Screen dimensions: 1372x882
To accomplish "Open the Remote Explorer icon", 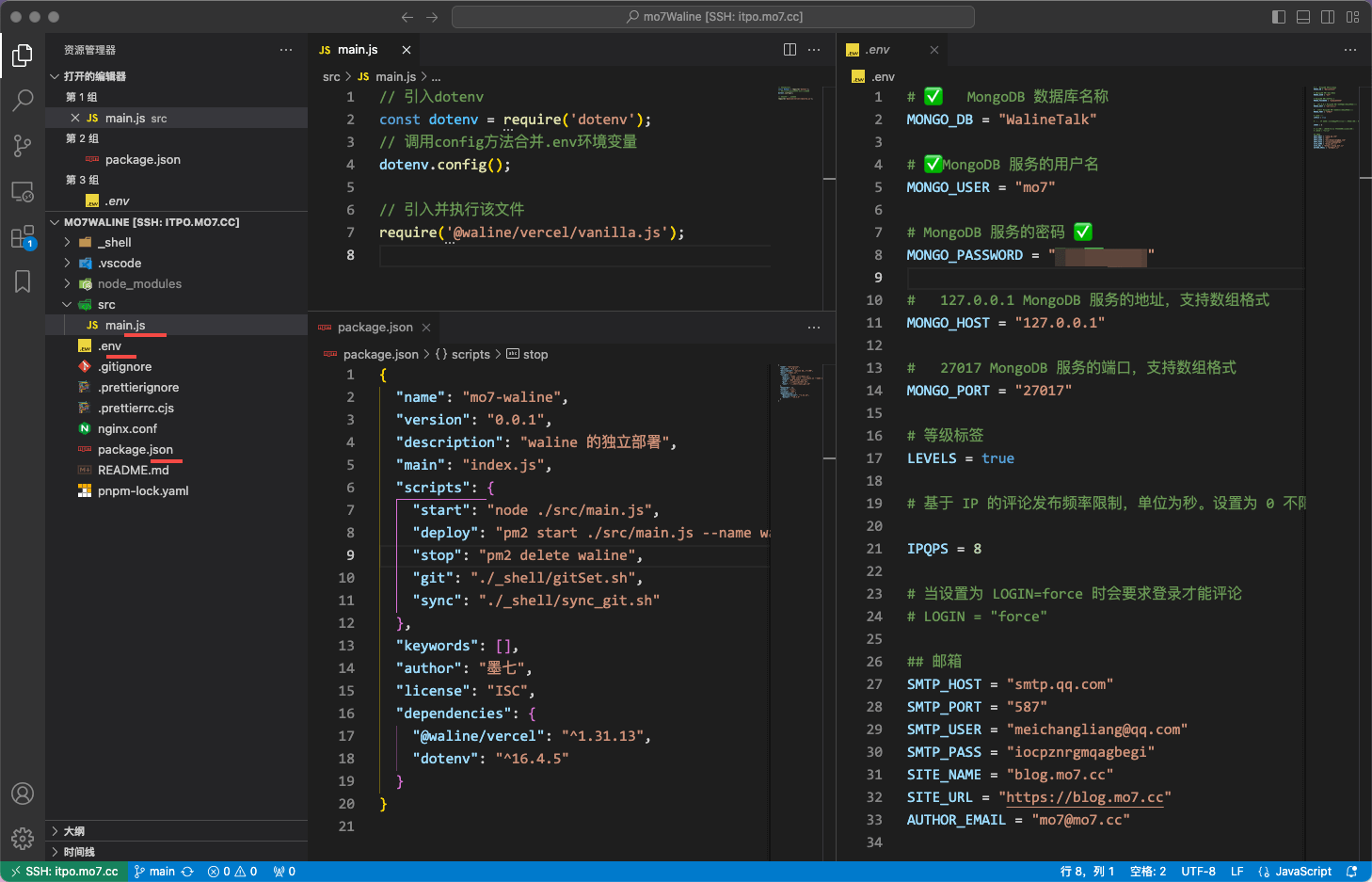I will tap(23, 191).
